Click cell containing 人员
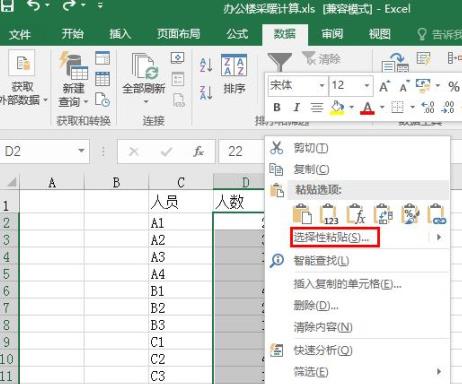The height and width of the screenshot is (384, 462). point(180,202)
